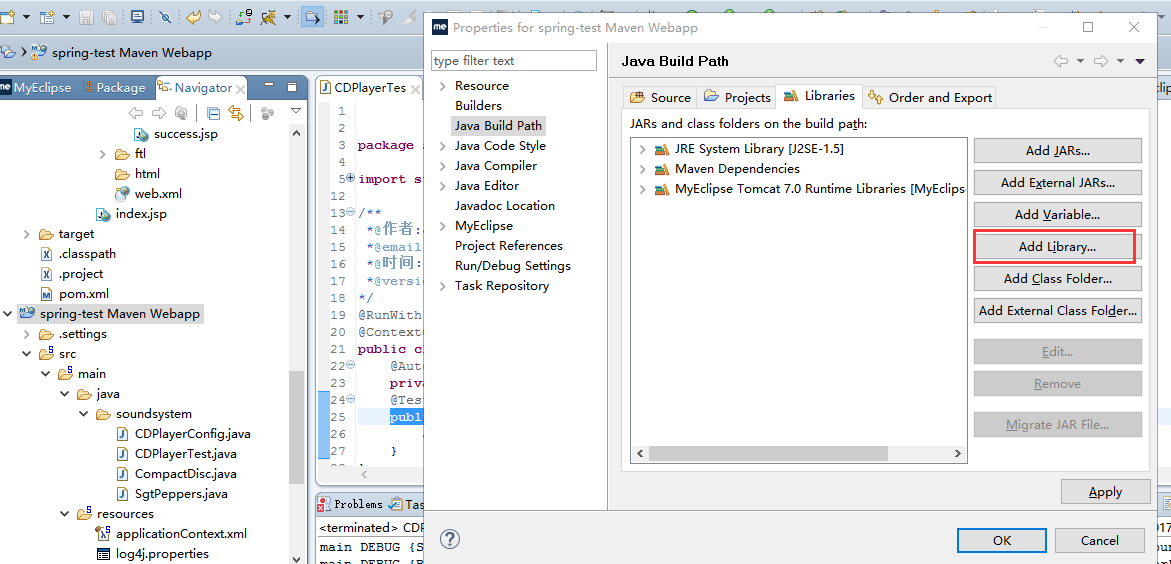Image resolution: width=1171 pixels, height=564 pixels.
Task: Expand the Java Code Style node
Action: [x=442, y=146]
